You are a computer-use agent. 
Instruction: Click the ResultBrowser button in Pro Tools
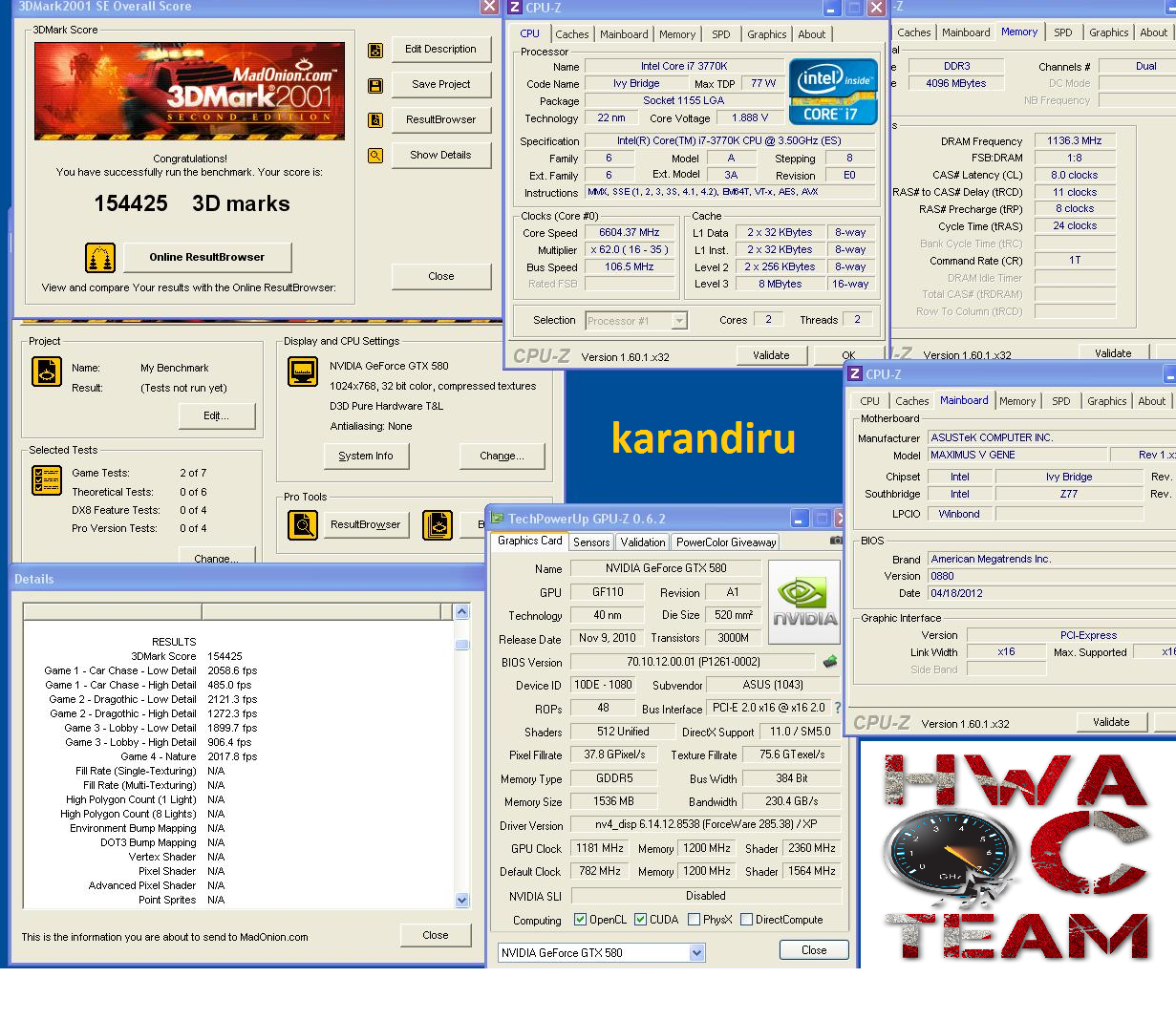[x=366, y=524]
